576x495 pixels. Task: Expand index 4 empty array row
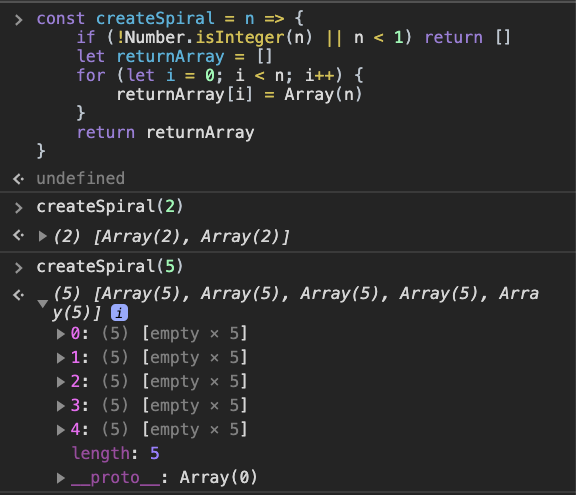point(61,430)
